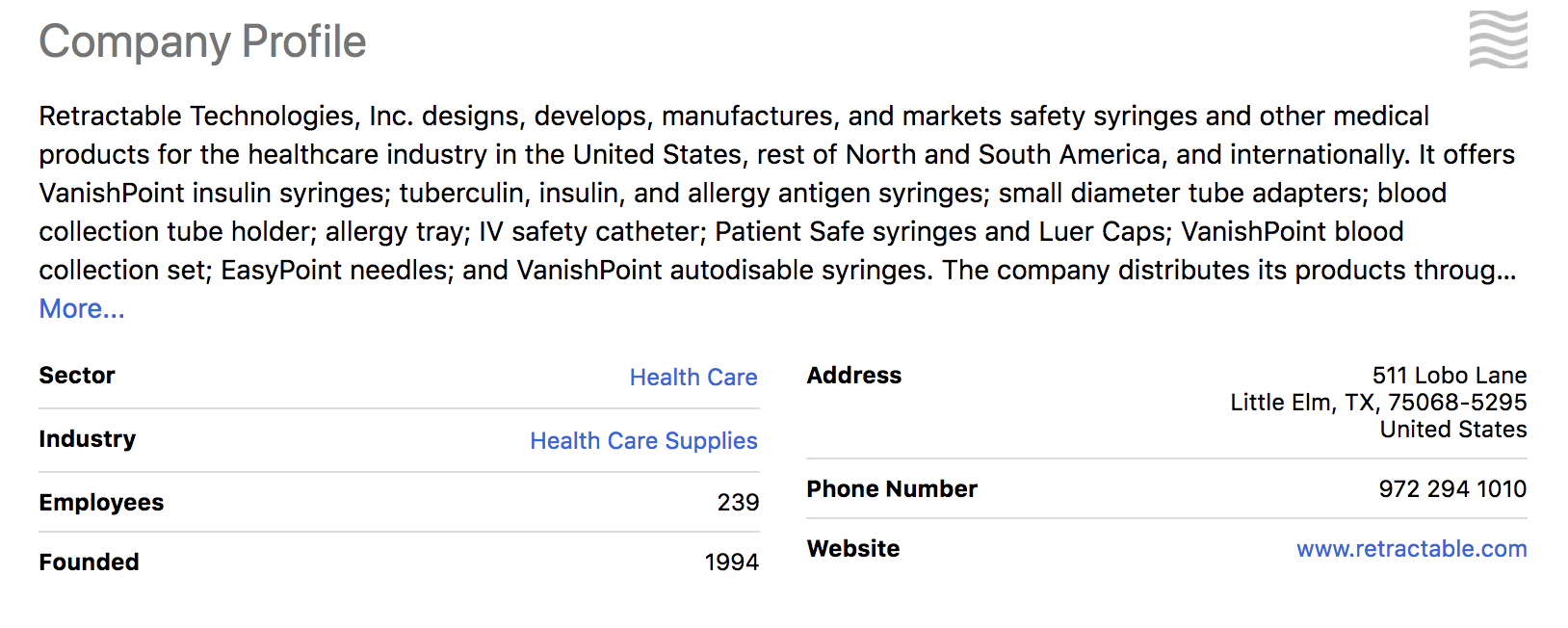Click the Sector row label
1568x628 pixels.
[77, 376]
